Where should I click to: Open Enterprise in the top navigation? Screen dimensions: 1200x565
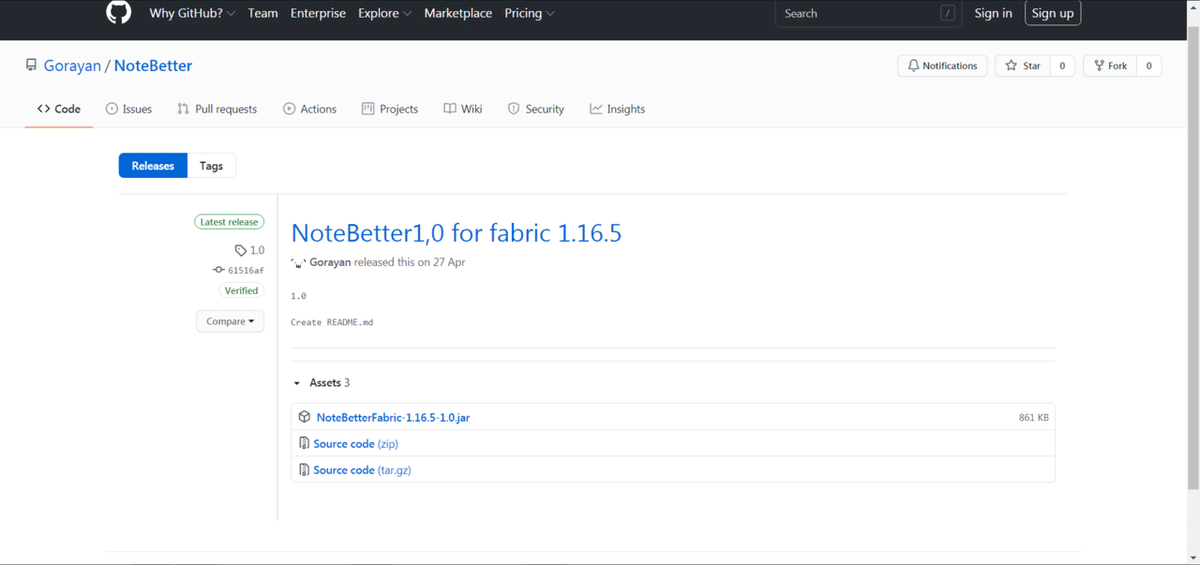tap(318, 13)
